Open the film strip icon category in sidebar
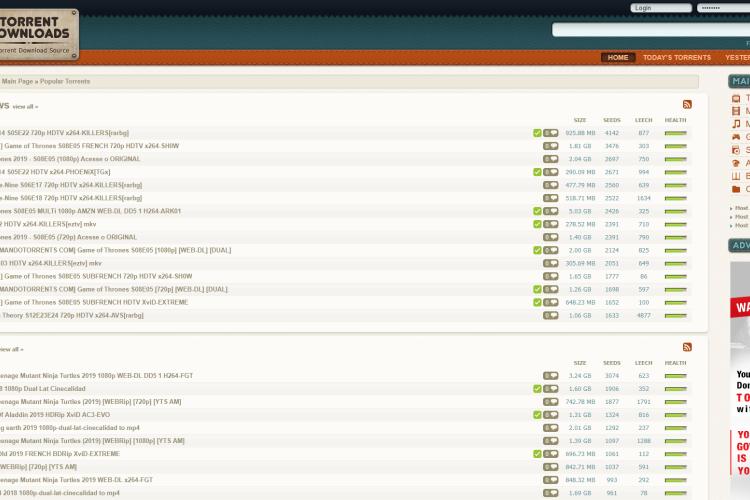 tap(736, 111)
